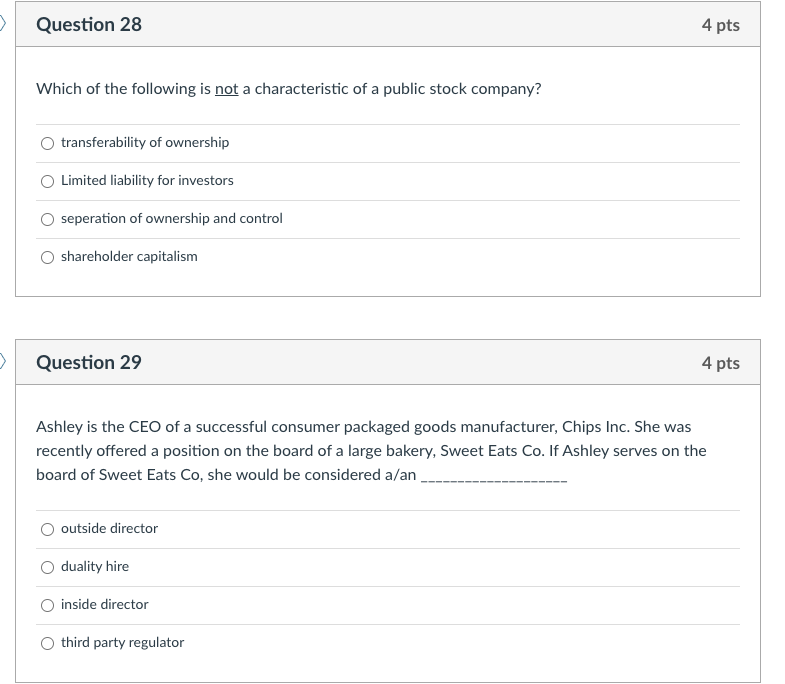785x684 pixels.
Task: Click the Question 29 heading
Action: (x=89, y=363)
